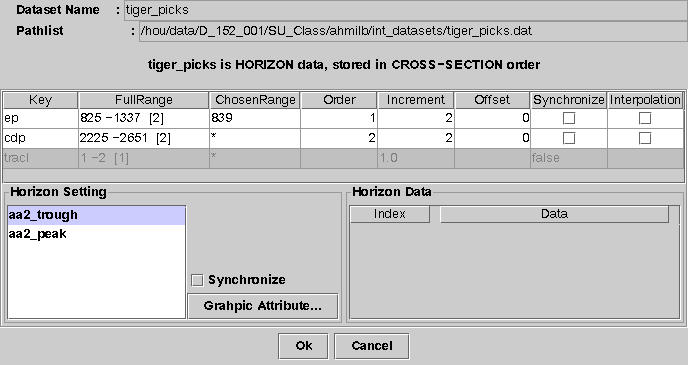The width and height of the screenshot is (688, 365).
Task: Enable Interpolation checkbox in ep row
Action: tap(645, 118)
